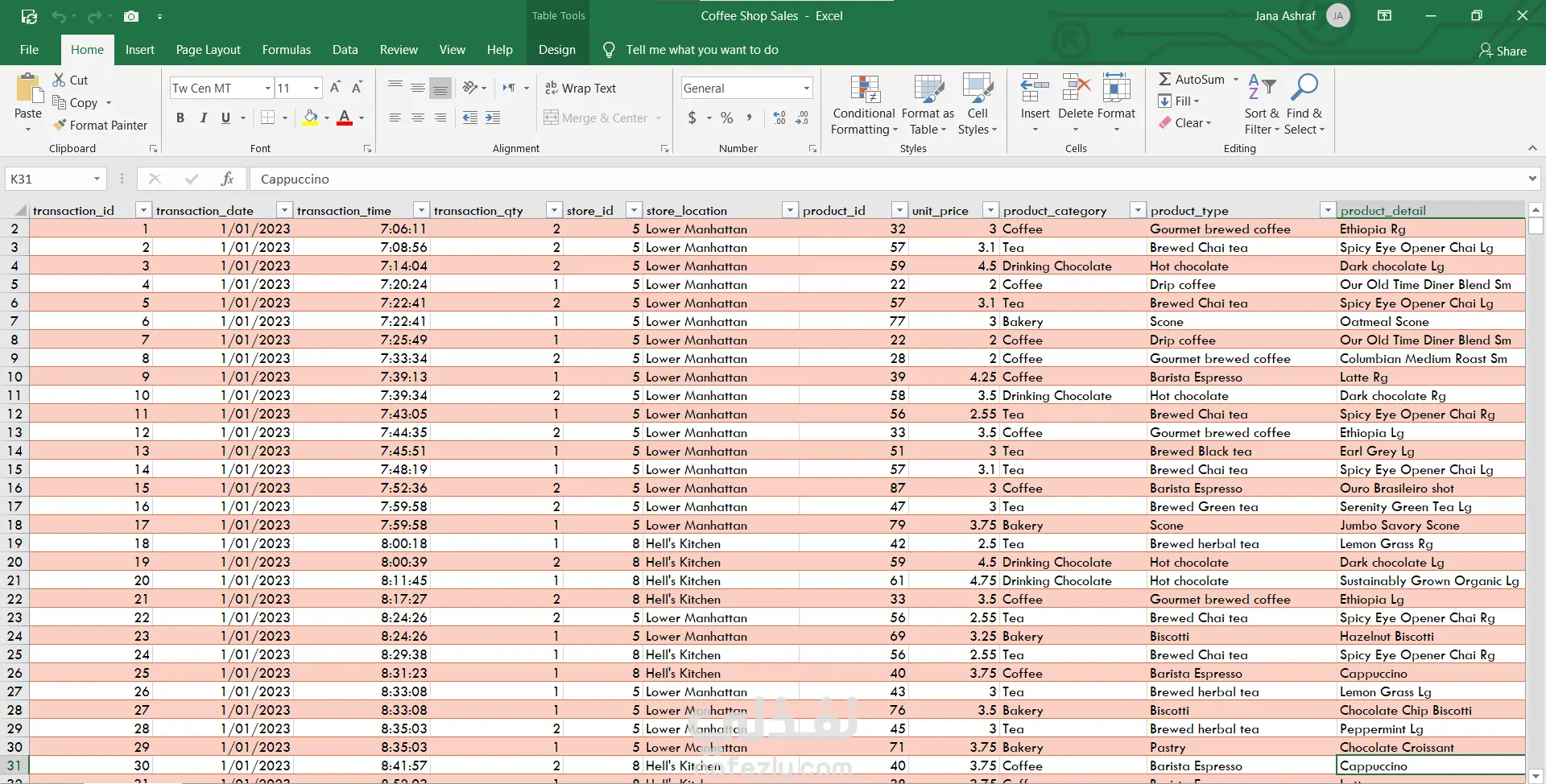The width and height of the screenshot is (1546, 784).
Task: Expand the font name Tw Cen MT dropdown
Action: (268, 88)
